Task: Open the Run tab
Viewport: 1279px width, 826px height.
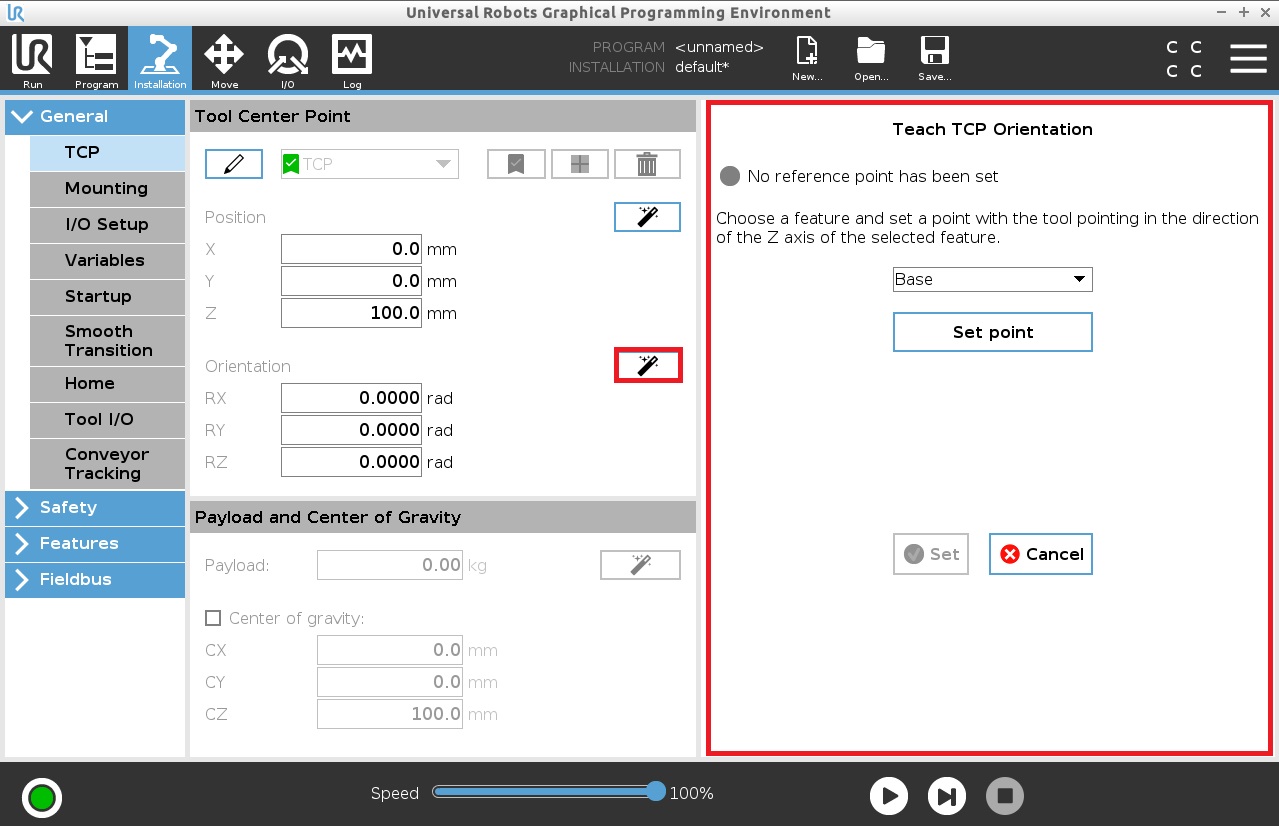Action: [x=32, y=59]
